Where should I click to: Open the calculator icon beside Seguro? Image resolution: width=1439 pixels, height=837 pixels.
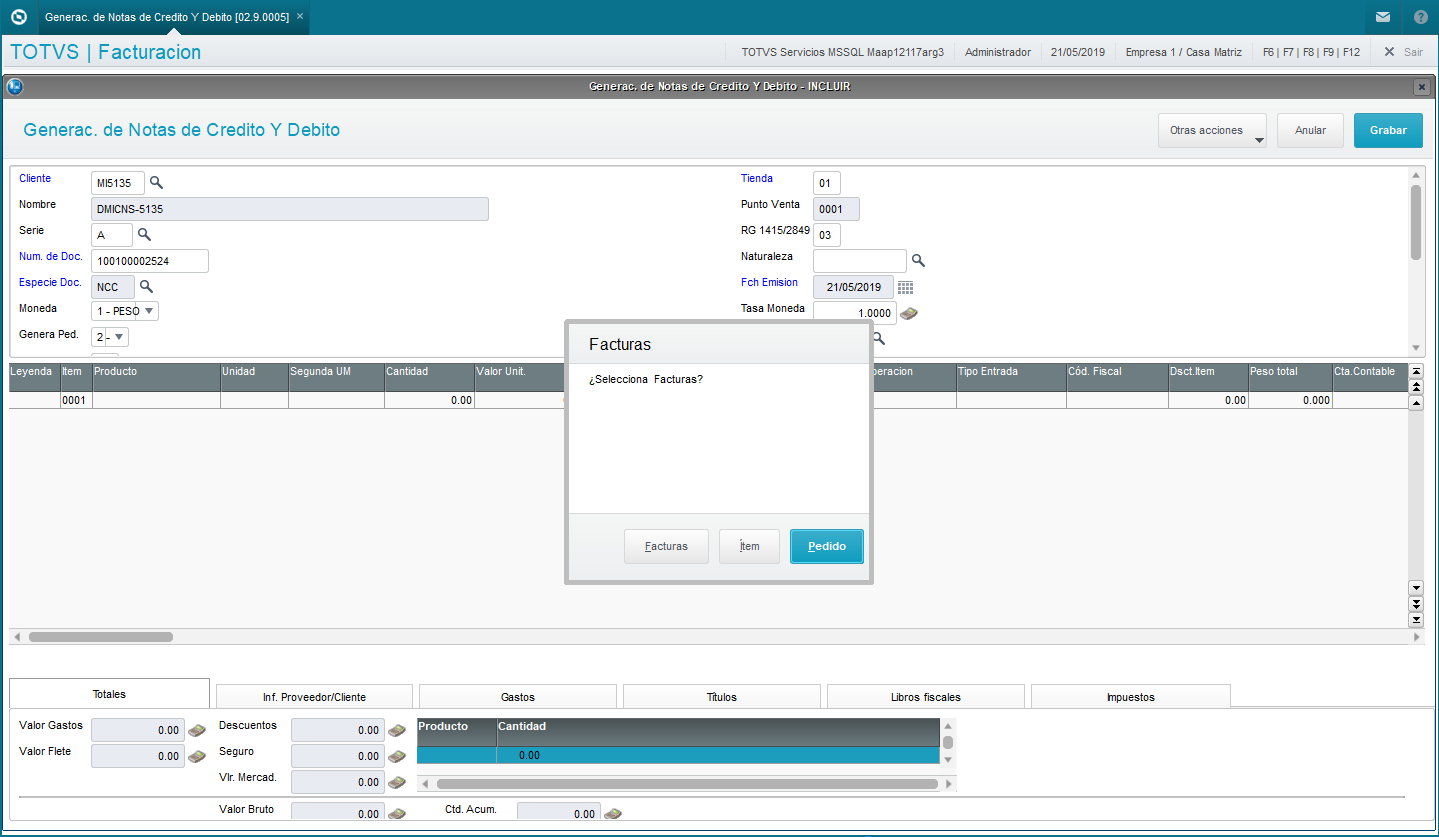click(397, 756)
